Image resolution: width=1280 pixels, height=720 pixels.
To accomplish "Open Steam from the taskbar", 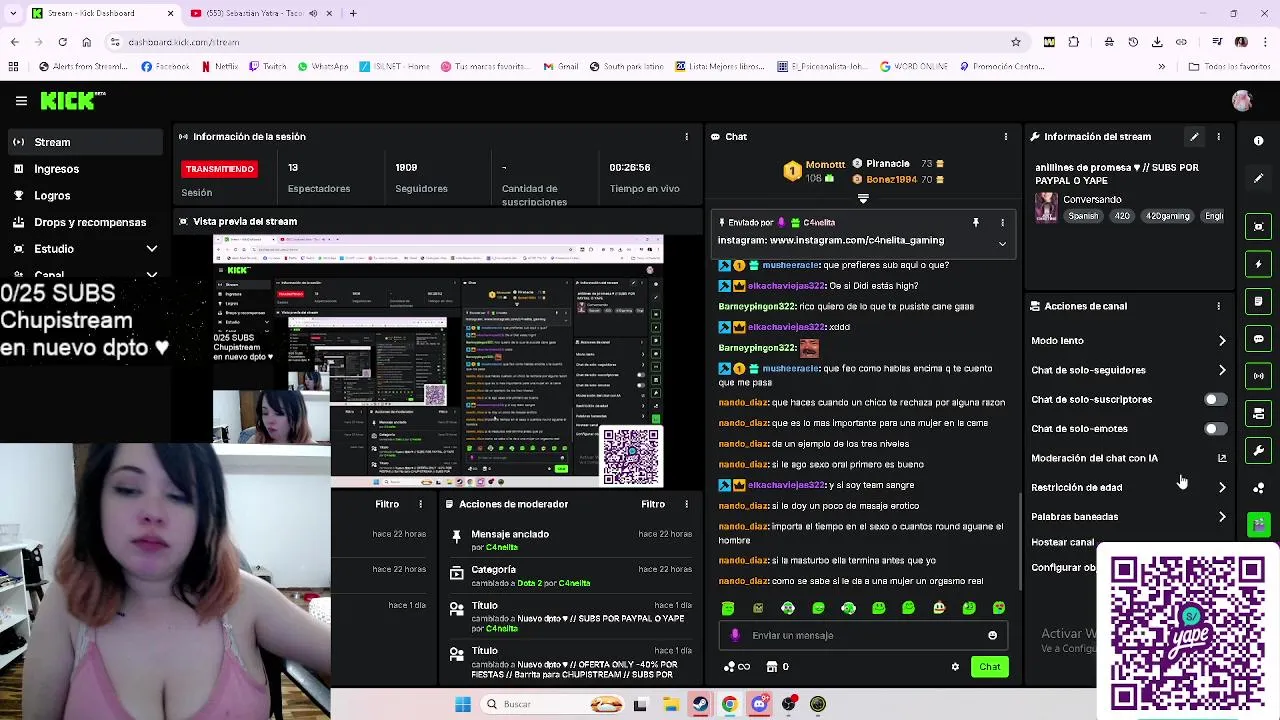I will pyautogui.click(x=700, y=704).
